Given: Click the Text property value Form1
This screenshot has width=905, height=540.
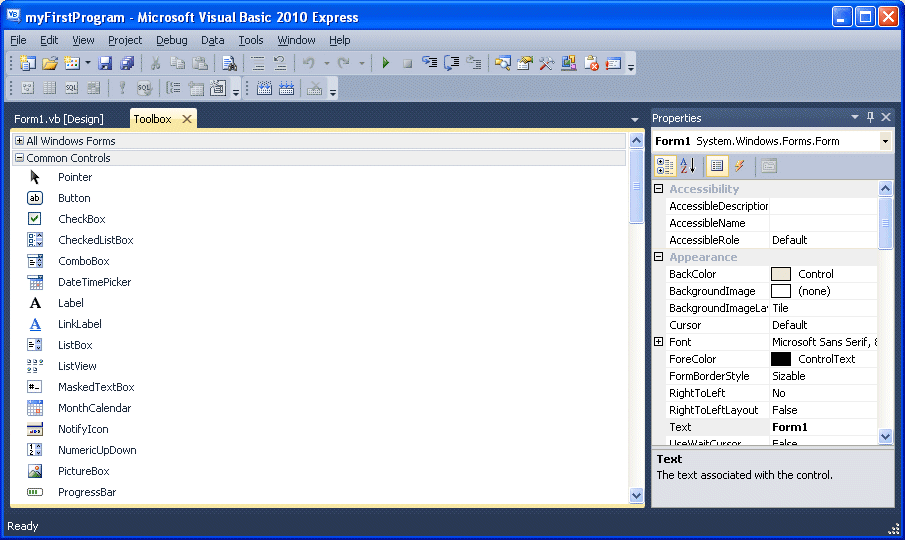Looking at the screenshot, I should click(790, 427).
